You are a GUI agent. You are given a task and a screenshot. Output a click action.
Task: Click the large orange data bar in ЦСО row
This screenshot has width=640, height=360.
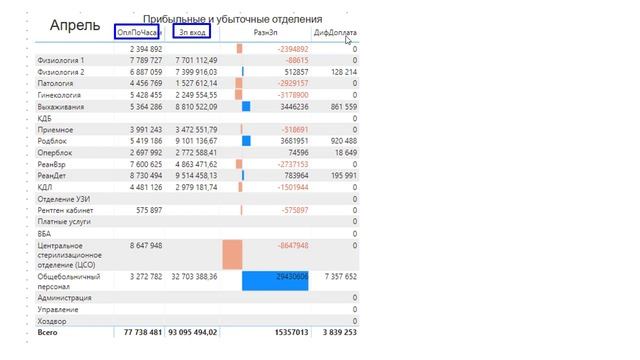pyautogui.click(x=232, y=255)
